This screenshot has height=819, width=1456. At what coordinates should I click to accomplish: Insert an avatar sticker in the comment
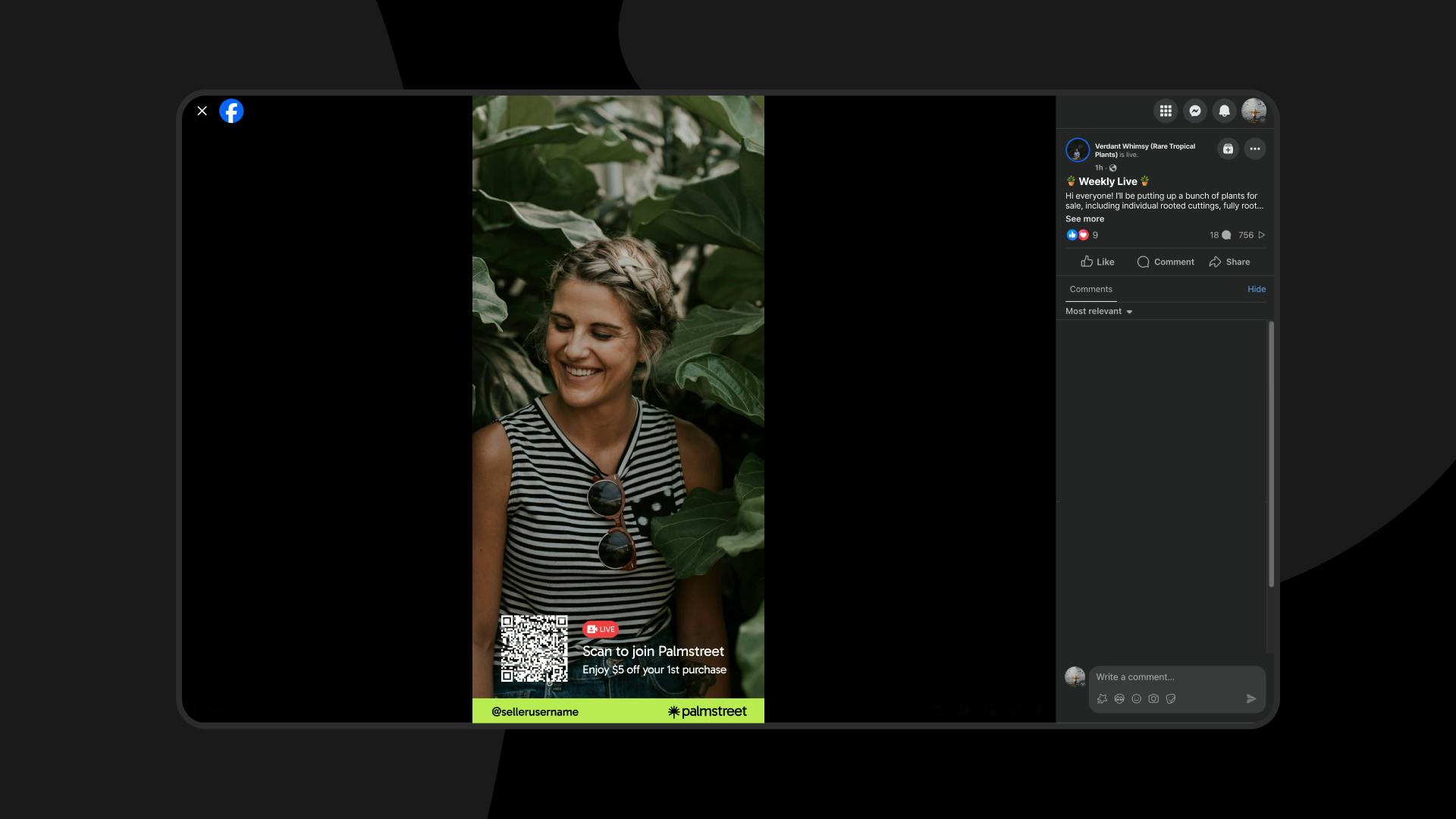(1119, 699)
